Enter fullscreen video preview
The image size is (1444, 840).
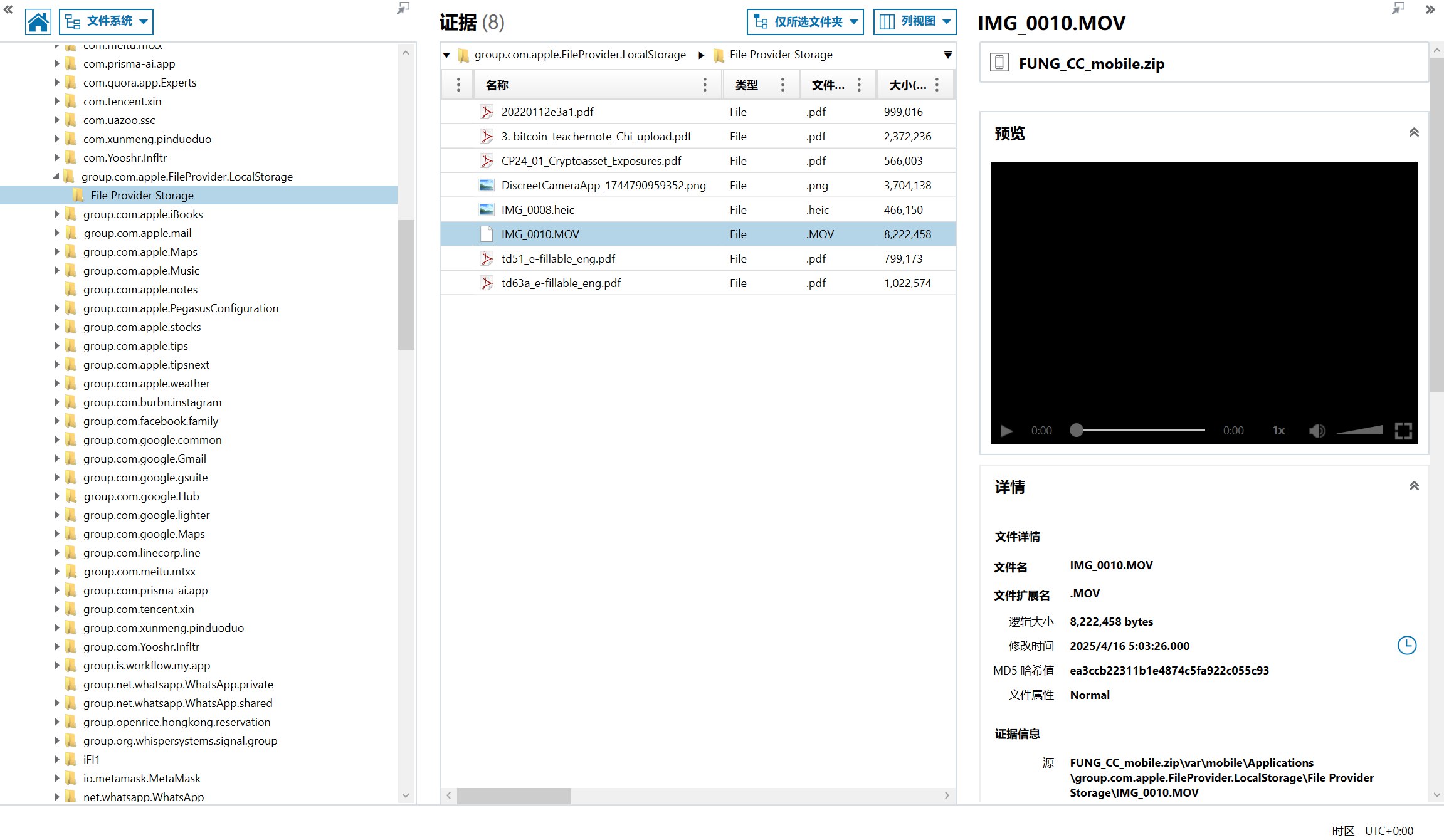[x=1403, y=431]
